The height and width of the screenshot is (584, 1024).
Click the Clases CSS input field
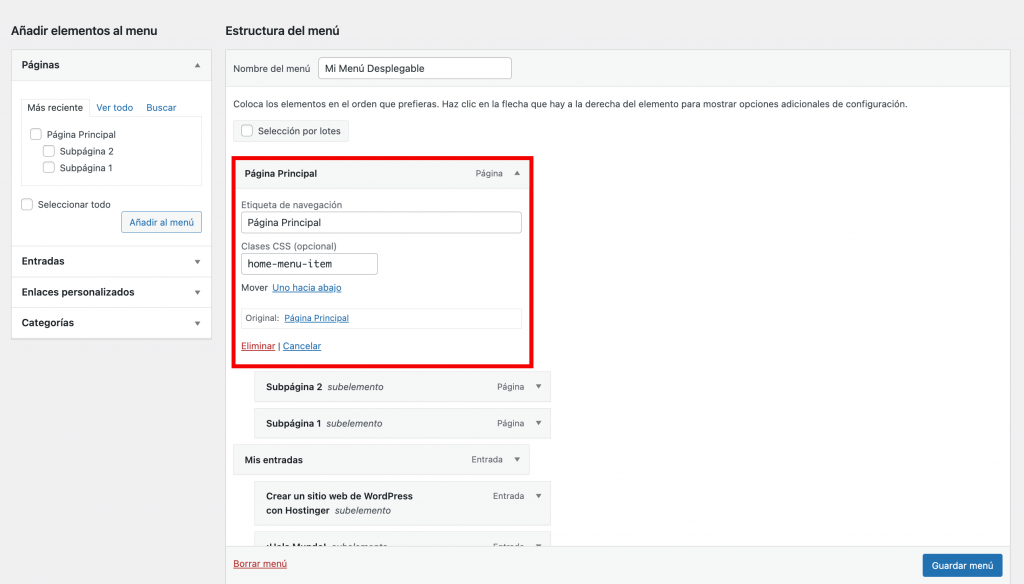click(x=309, y=264)
